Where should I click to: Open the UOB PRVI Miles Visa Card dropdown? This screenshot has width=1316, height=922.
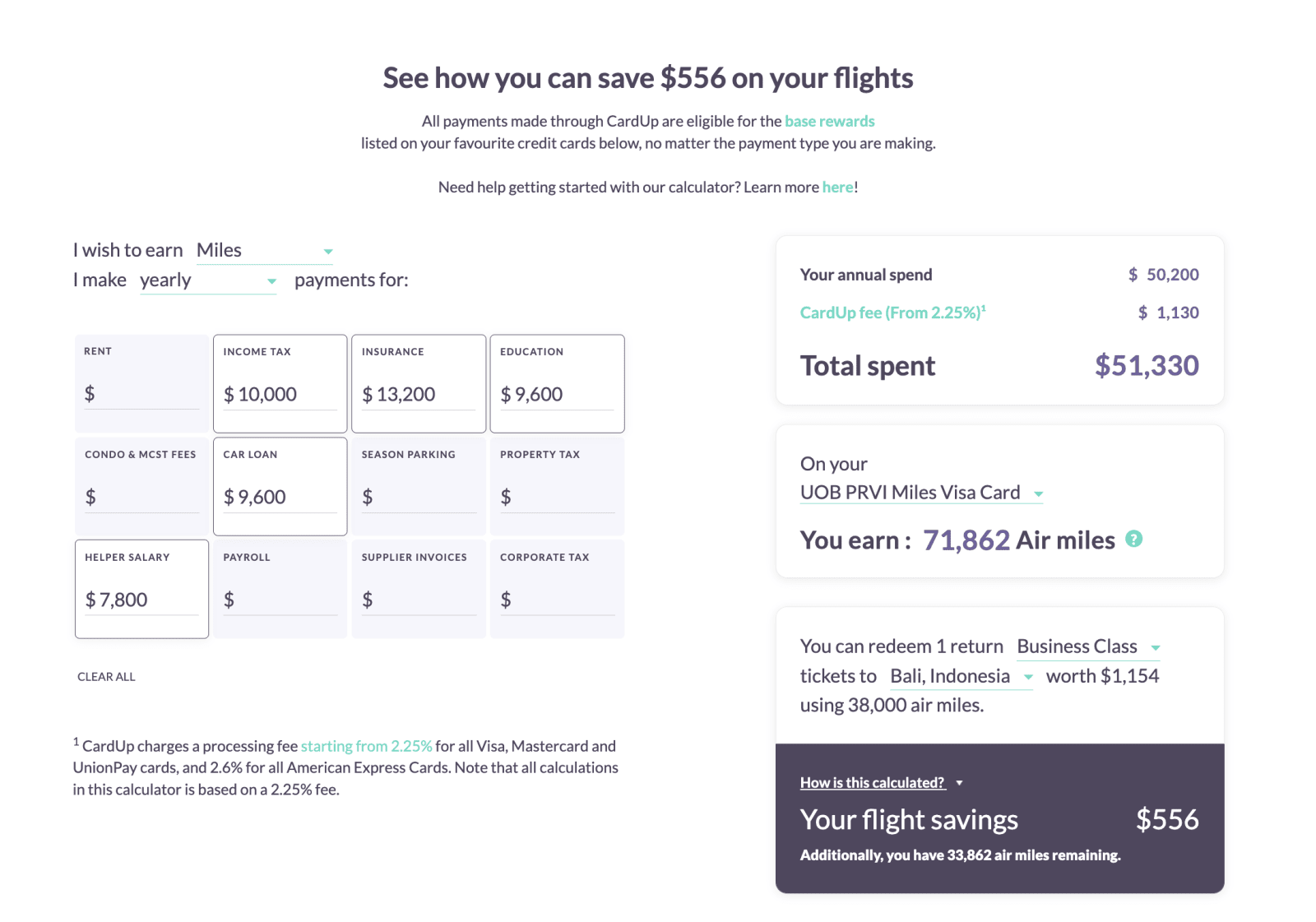[x=922, y=493]
